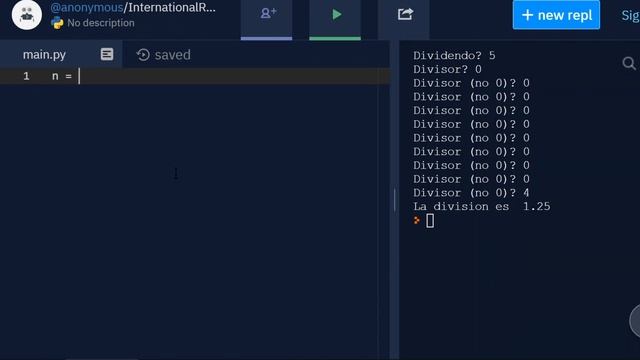
Task: Click the 'La division es 1.25' output
Action: [x=482, y=207]
